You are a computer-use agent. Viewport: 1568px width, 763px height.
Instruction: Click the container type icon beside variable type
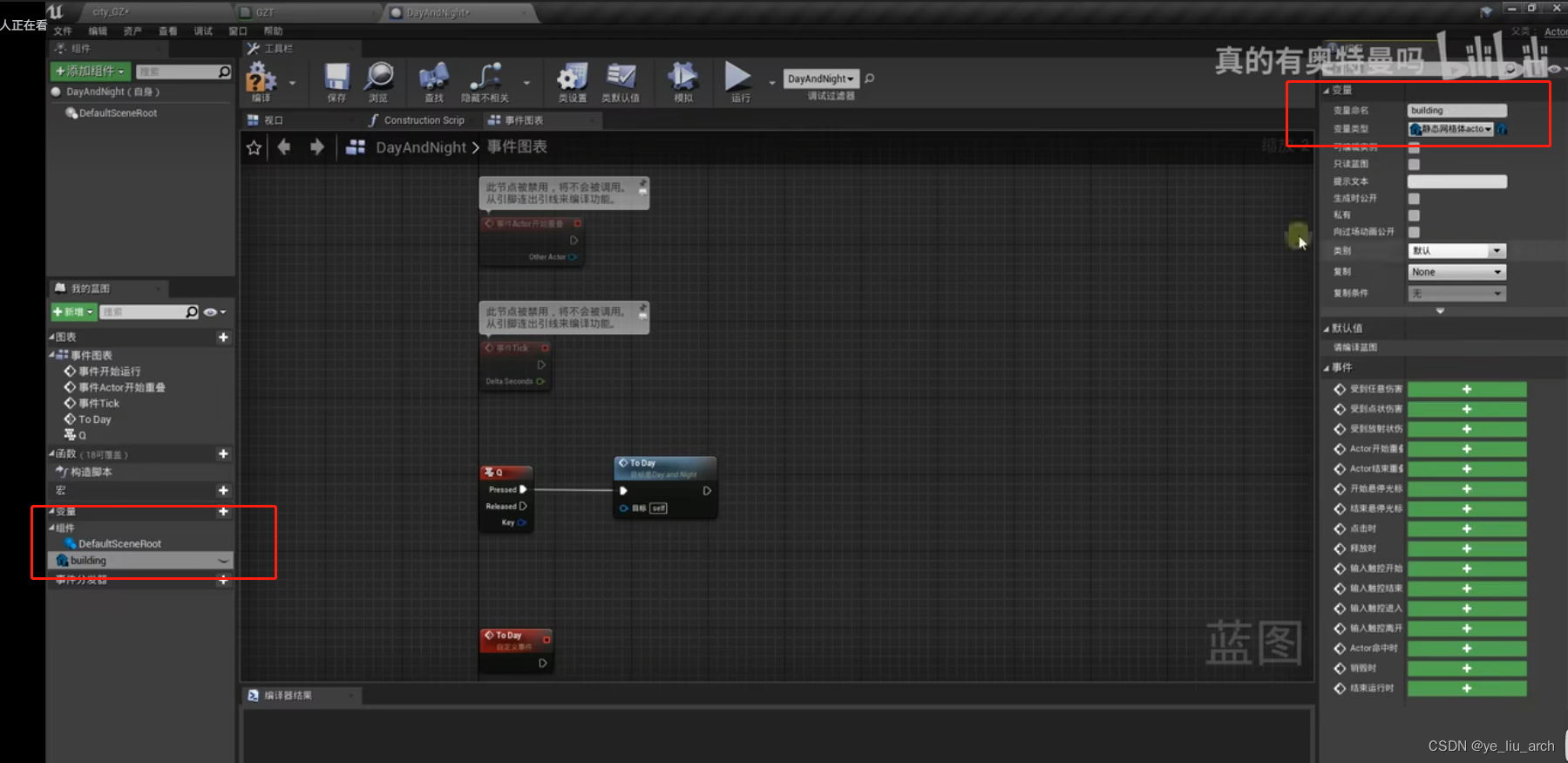click(1502, 129)
